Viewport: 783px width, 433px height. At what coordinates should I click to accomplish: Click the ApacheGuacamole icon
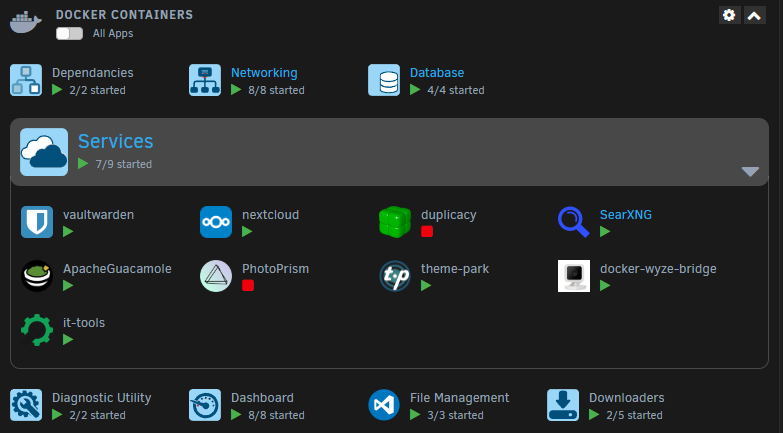(37, 276)
